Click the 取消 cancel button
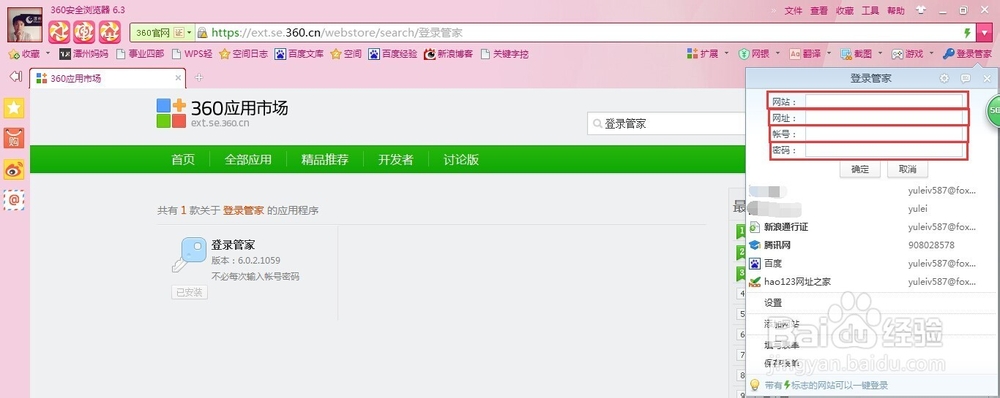The height and width of the screenshot is (398, 1000). pos(908,169)
